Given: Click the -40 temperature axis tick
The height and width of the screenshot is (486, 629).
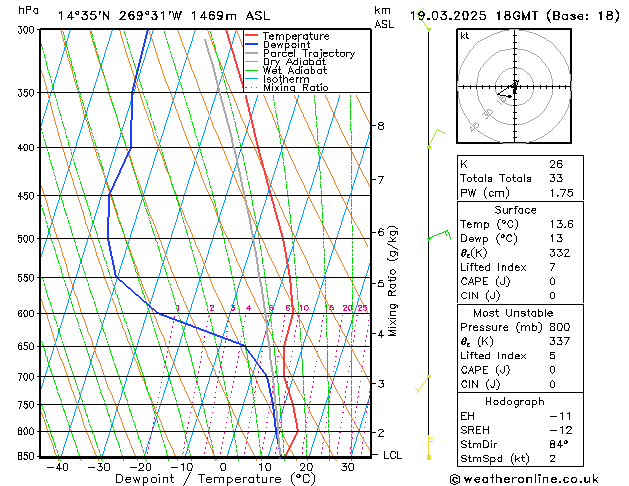Looking at the screenshot, I should click(57, 467).
